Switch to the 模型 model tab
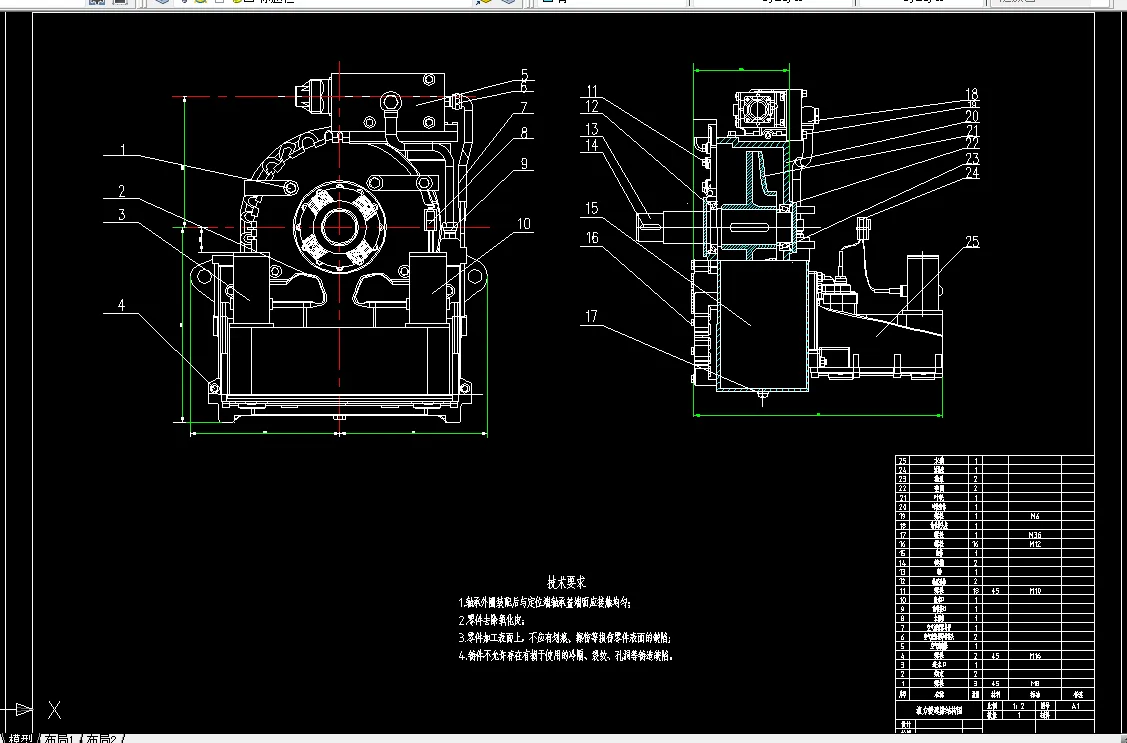The image size is (1127, 743). pos(20,738)
